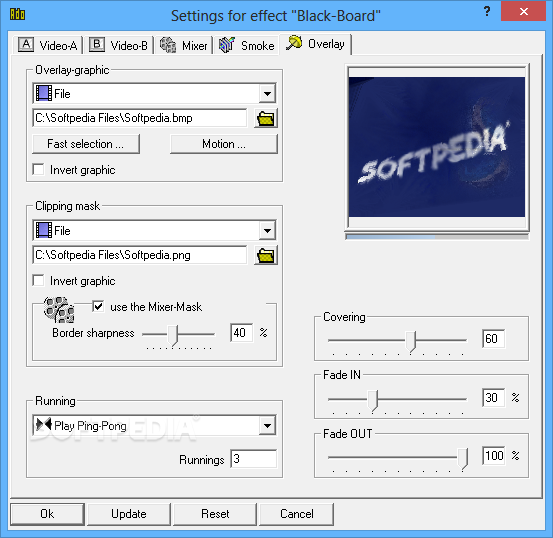Click the Covering slider handle
The width and height of the screenshot is (553, 538).
[x=411, y=341]
